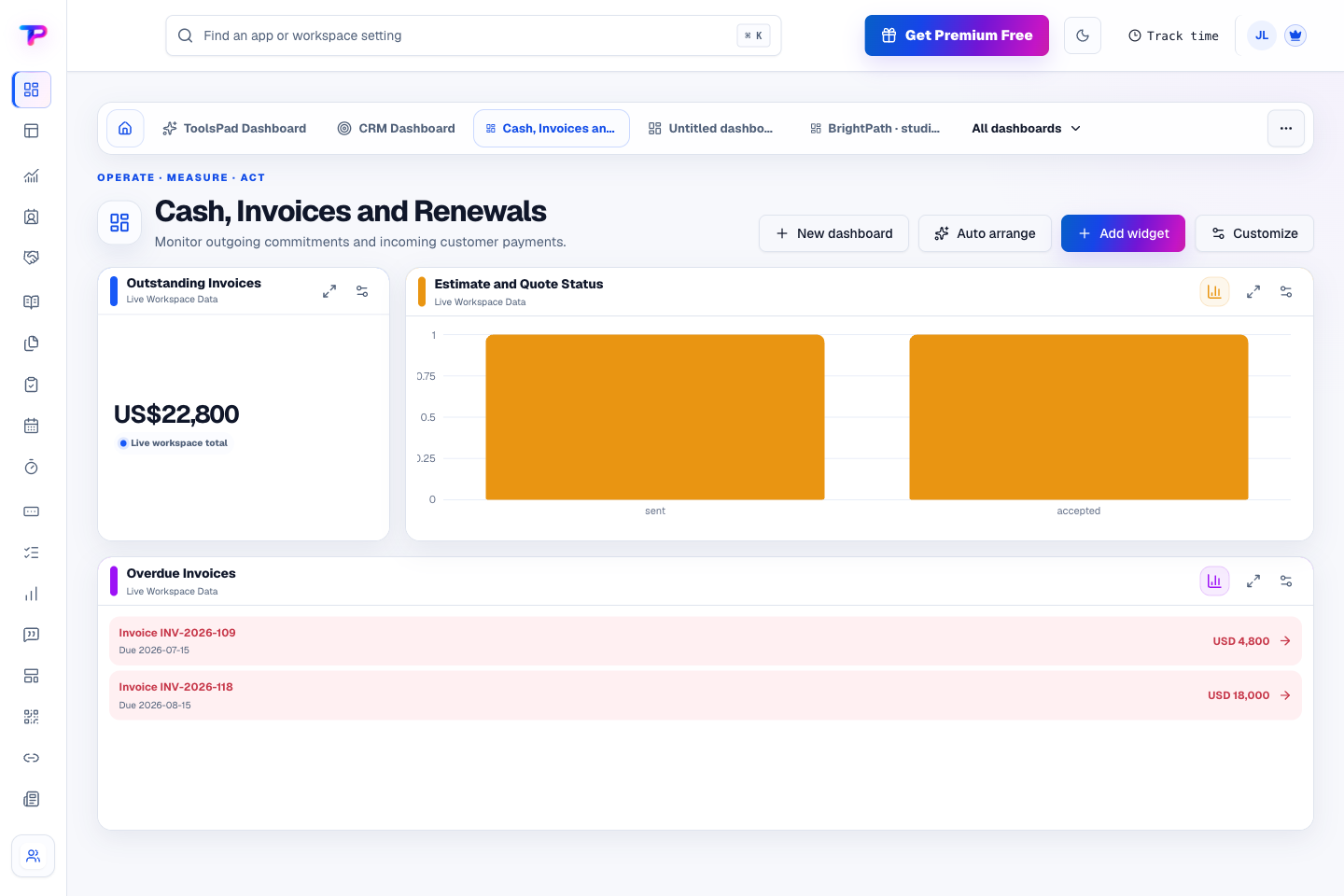Select the open book sidebar icon
Viewport: 1344px width, 896px height.
tap(32, 302)
